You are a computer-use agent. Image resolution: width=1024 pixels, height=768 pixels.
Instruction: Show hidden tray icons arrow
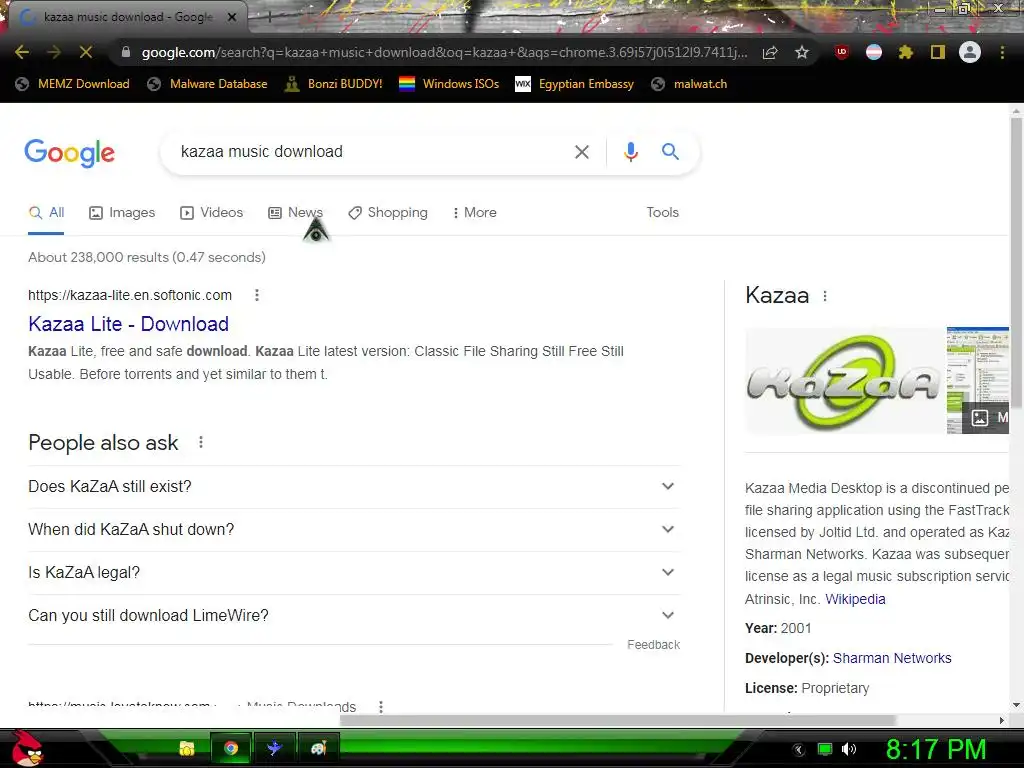click(x=798, y=750)
